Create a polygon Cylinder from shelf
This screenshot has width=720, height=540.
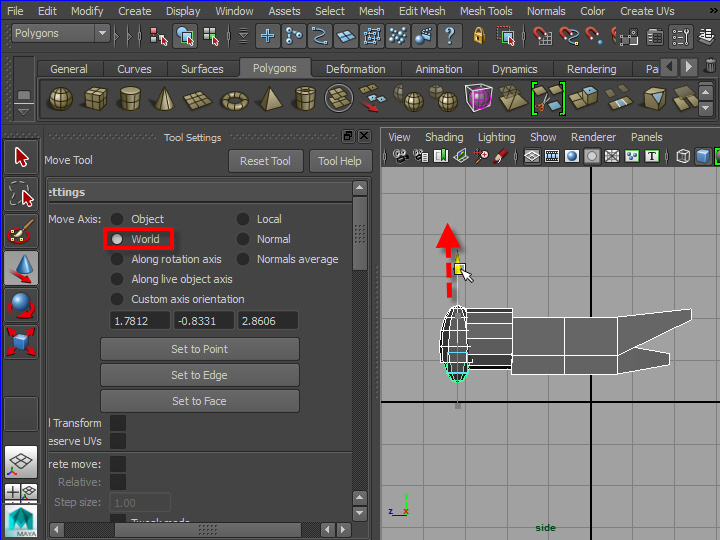(x=130, y=99)
